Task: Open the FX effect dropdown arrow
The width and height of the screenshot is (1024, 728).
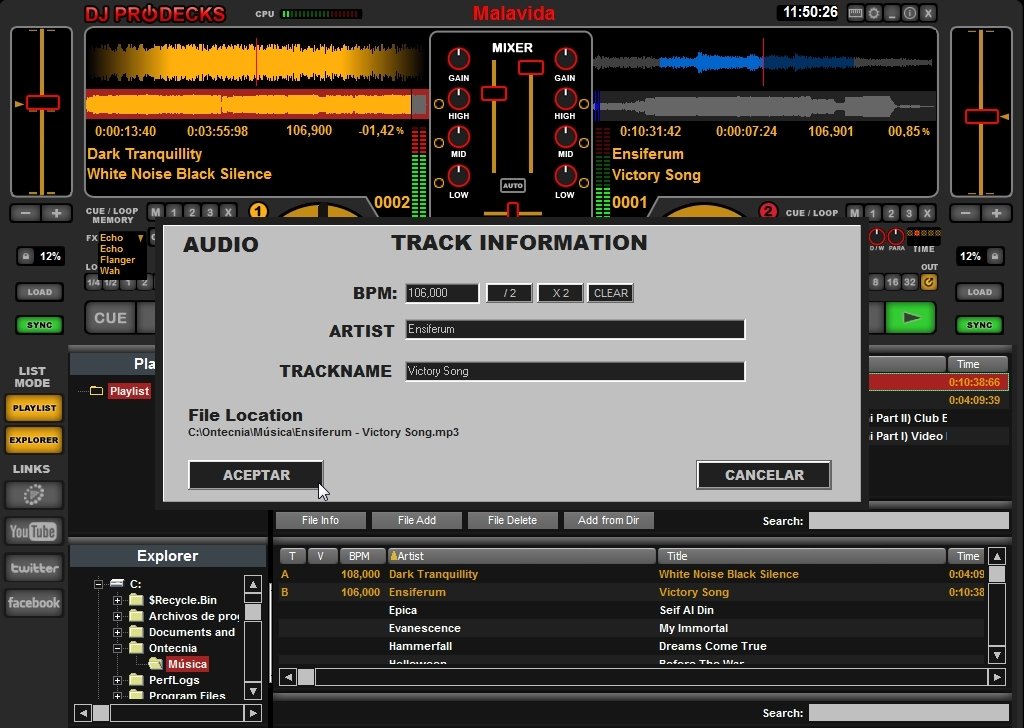Action: pyautogui.click(x=140, y=238)
